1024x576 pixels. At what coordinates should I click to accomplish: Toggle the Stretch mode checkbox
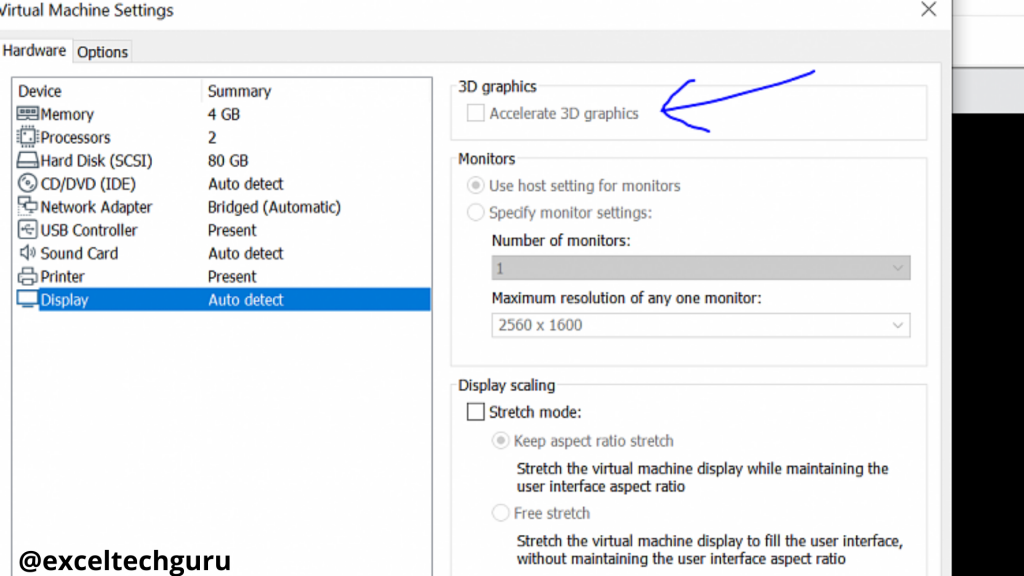(475, 412)
